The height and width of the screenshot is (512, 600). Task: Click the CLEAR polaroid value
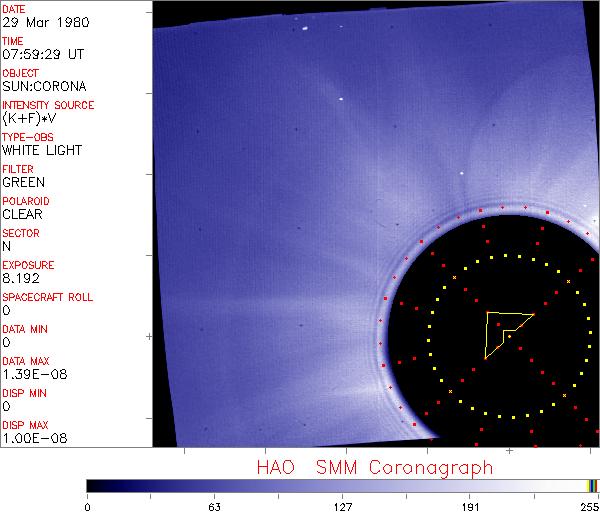pos(23,215)
